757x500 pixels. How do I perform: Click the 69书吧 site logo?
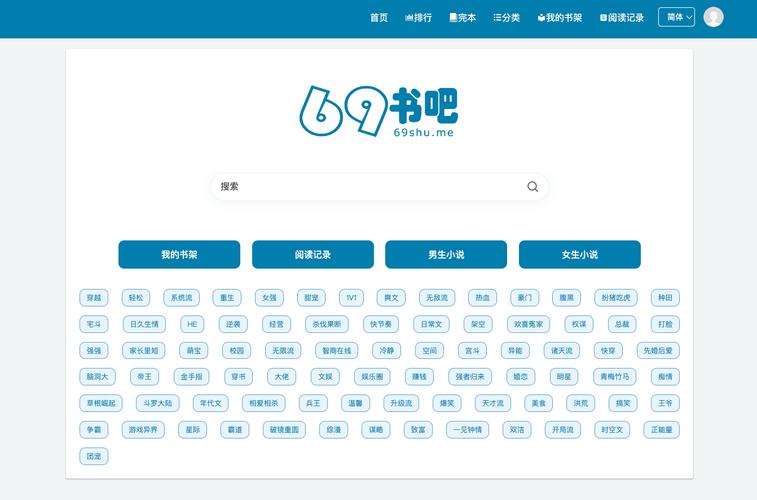tap(379, 112)
